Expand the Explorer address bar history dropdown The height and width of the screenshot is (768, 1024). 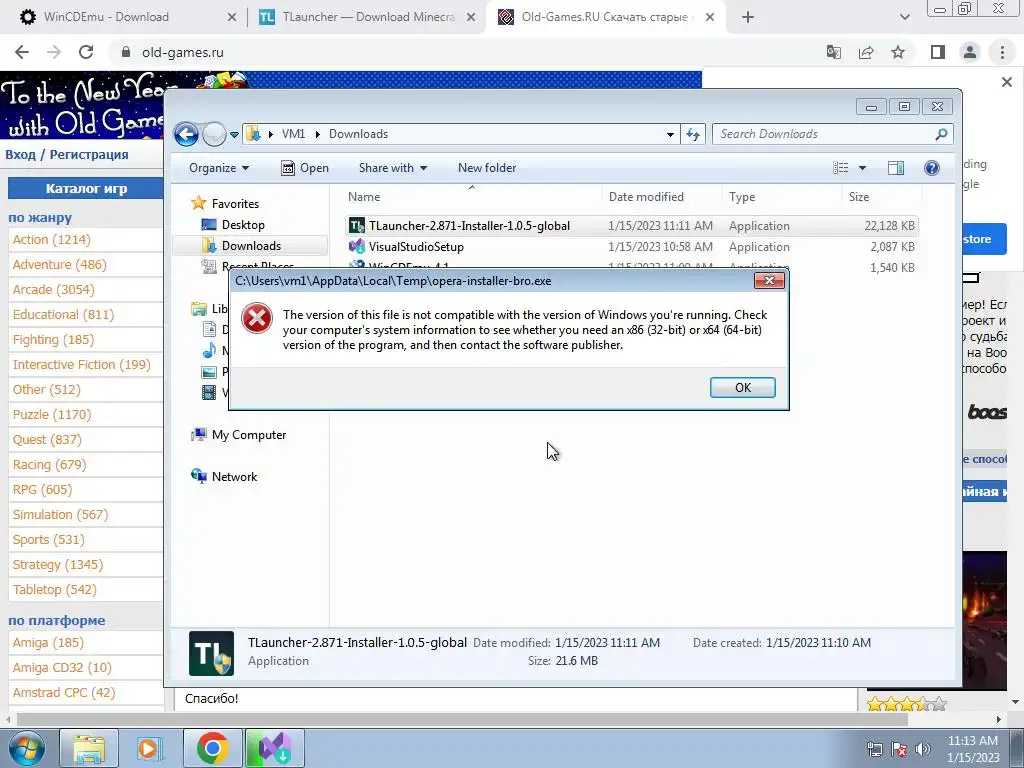670,135
